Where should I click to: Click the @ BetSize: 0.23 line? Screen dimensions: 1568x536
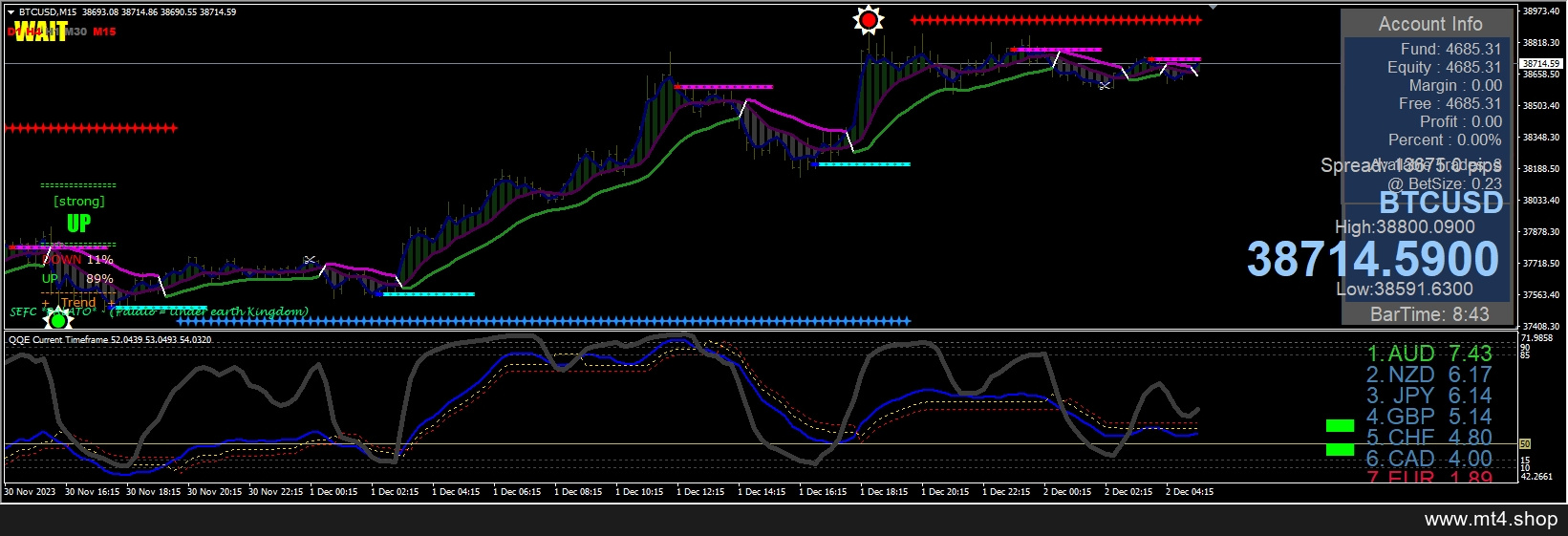click(x=1445, y=183)
